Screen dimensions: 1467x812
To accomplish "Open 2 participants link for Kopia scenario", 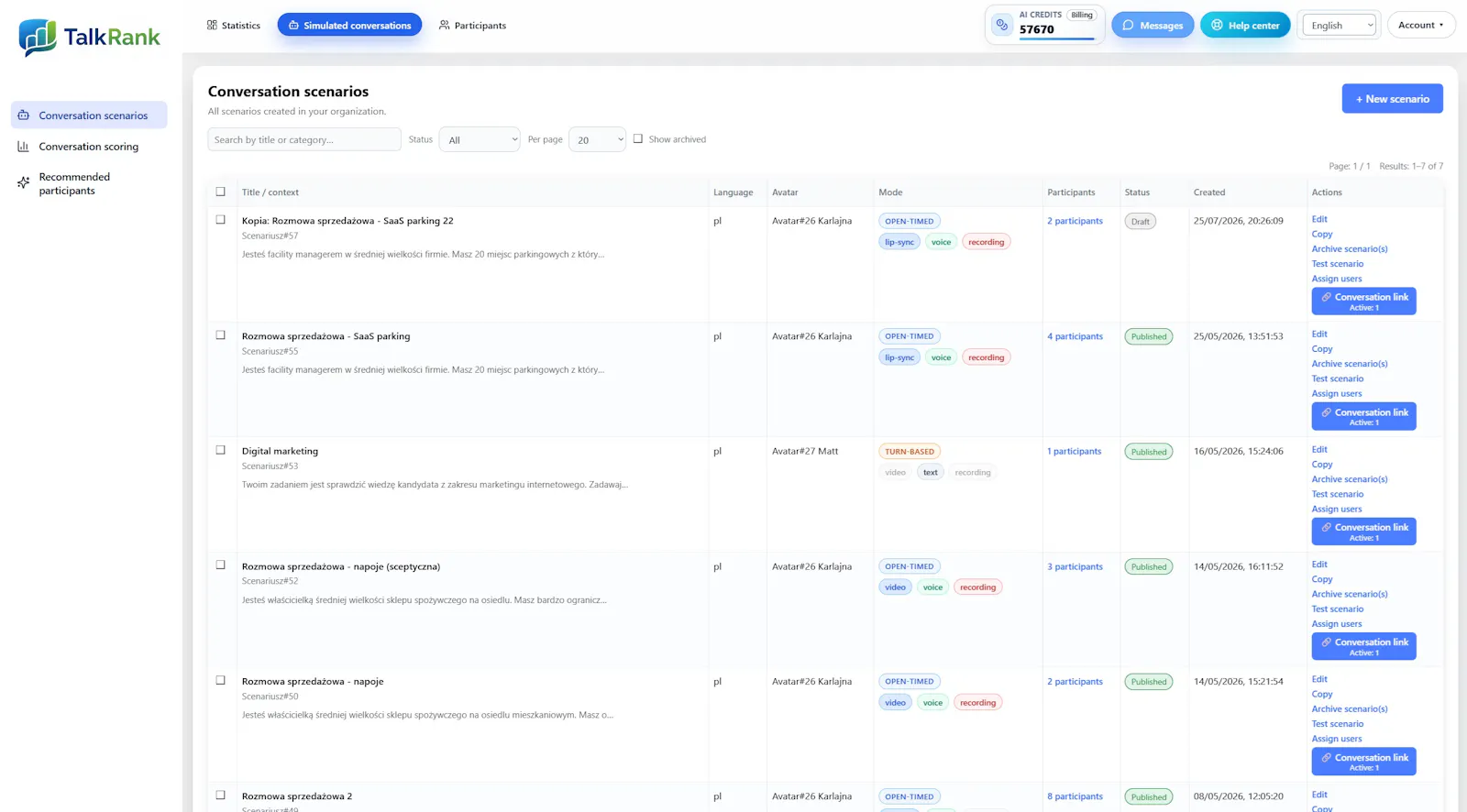I will click(x=1075, y=221).
